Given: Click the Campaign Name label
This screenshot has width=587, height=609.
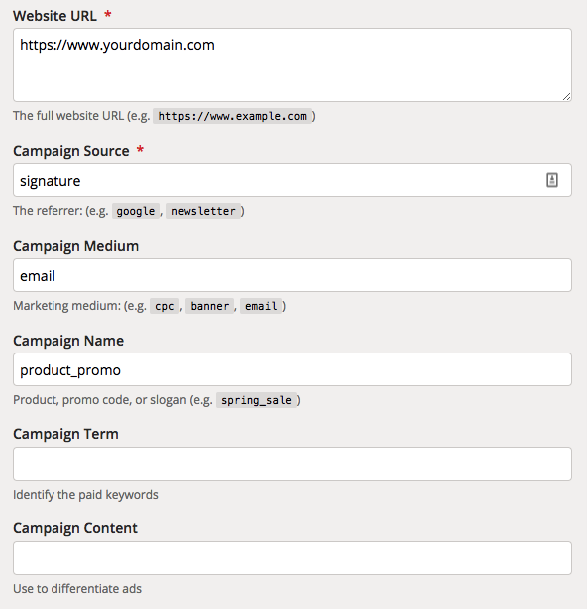Looking at the screenshot, I should (x=68, y=341).
